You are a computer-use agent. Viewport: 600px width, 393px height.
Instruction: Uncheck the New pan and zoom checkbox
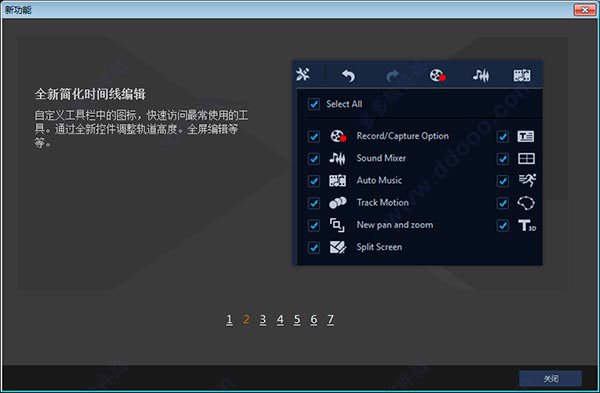point(314,225)
